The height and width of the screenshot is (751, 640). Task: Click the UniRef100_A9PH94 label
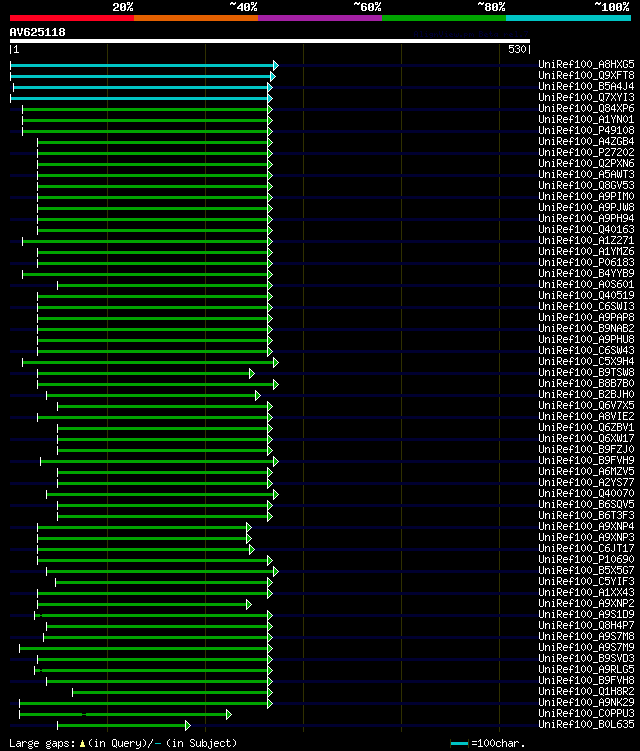pos(586,218)
